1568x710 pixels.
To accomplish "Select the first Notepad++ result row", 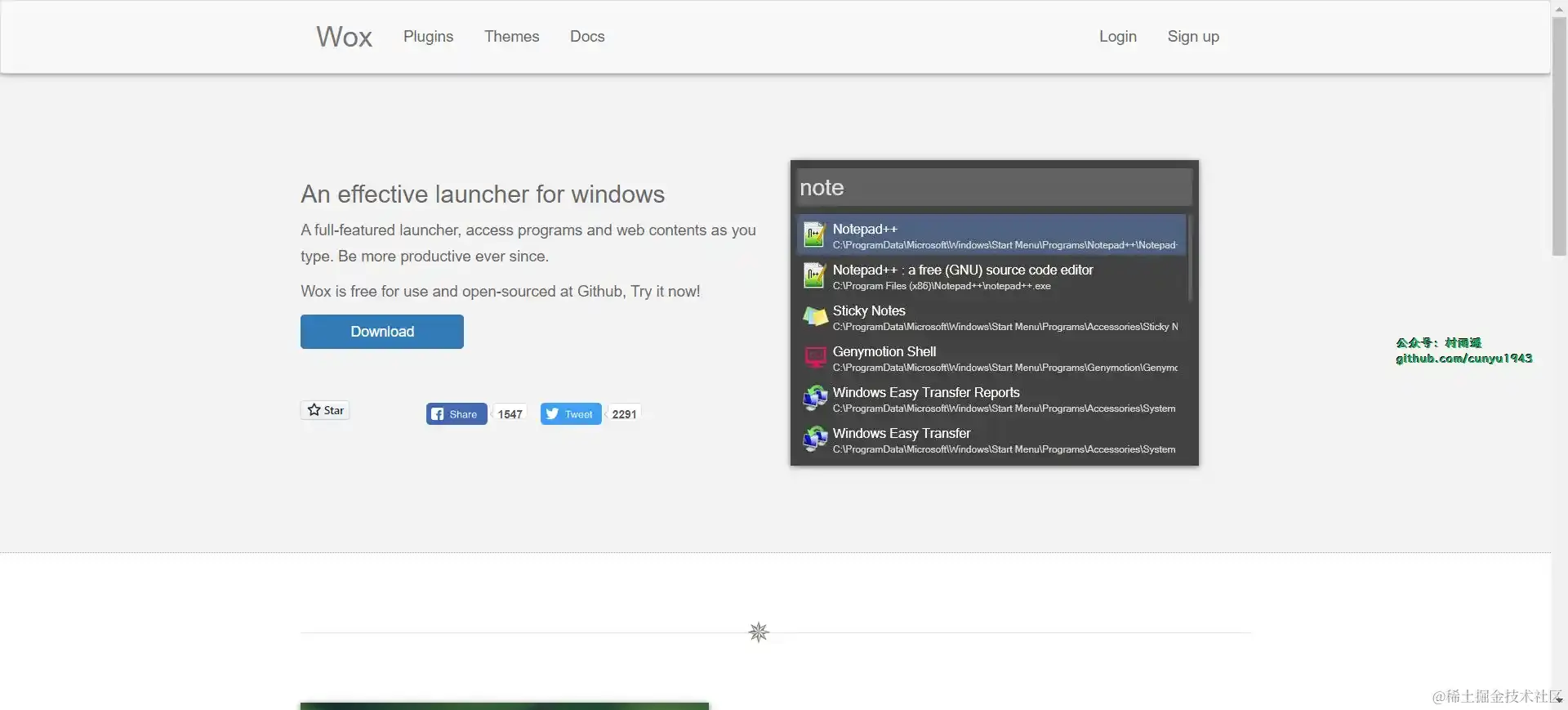I will point(991,235).
